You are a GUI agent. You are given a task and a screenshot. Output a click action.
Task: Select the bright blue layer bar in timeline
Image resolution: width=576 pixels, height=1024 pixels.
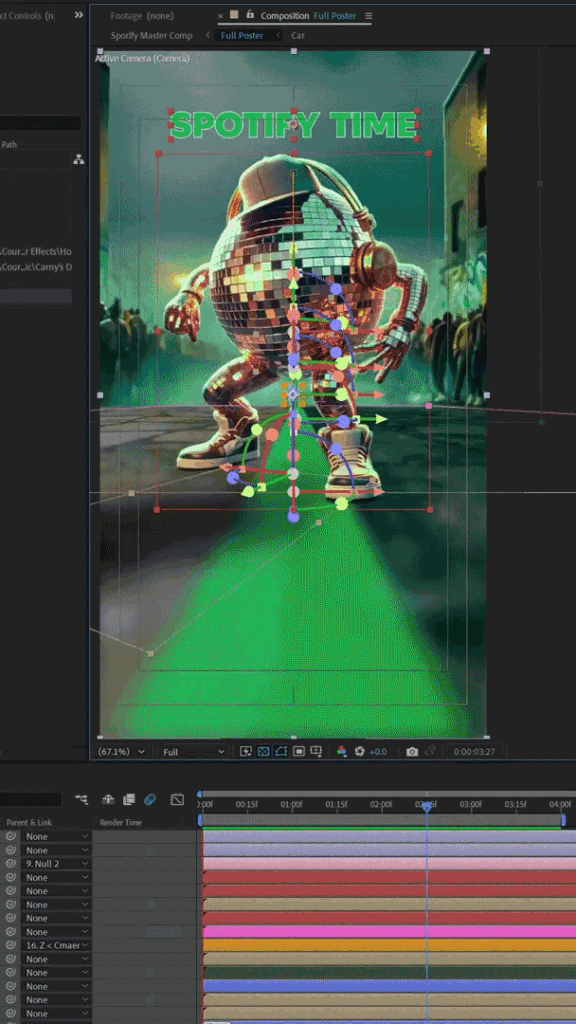coord(389,986)
